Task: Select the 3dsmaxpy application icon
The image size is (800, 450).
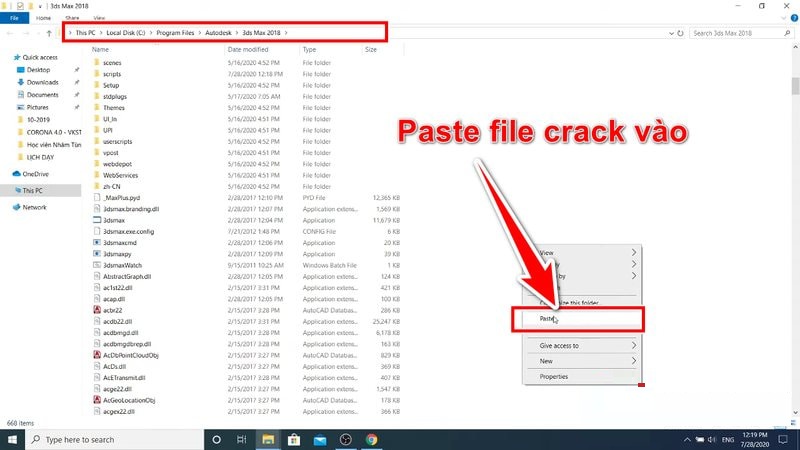Action: coord(97,254)
